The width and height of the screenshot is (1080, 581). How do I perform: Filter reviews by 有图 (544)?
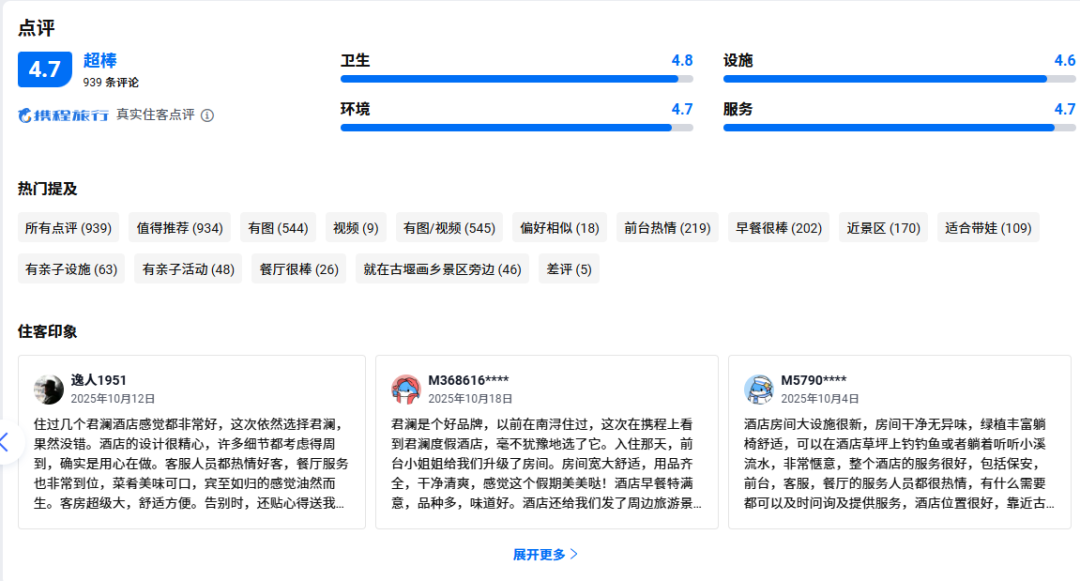tap(278, 228)
